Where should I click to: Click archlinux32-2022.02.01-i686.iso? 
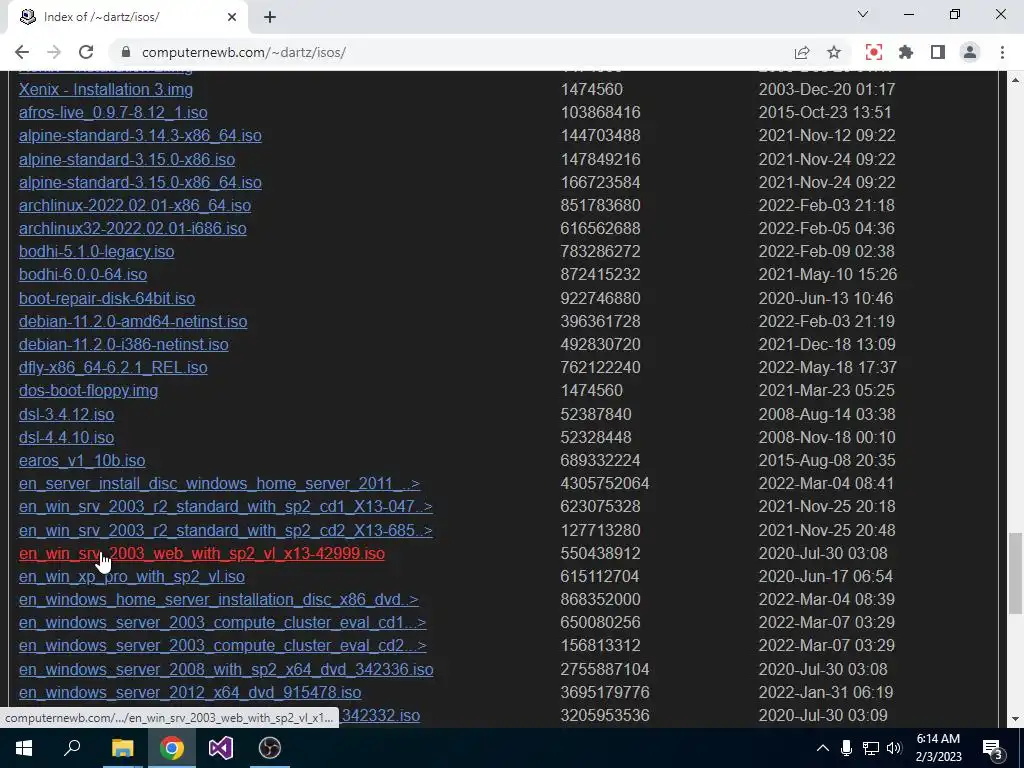coord(133,229)
